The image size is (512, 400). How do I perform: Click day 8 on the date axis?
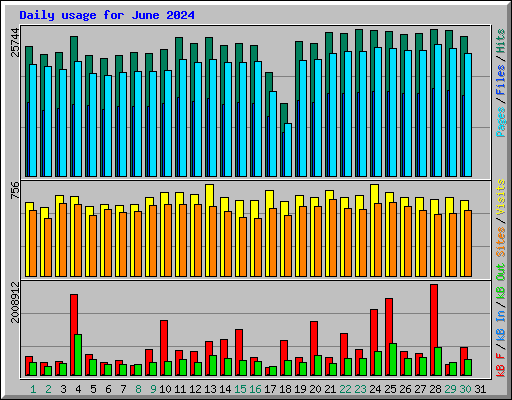click(138, 389)
